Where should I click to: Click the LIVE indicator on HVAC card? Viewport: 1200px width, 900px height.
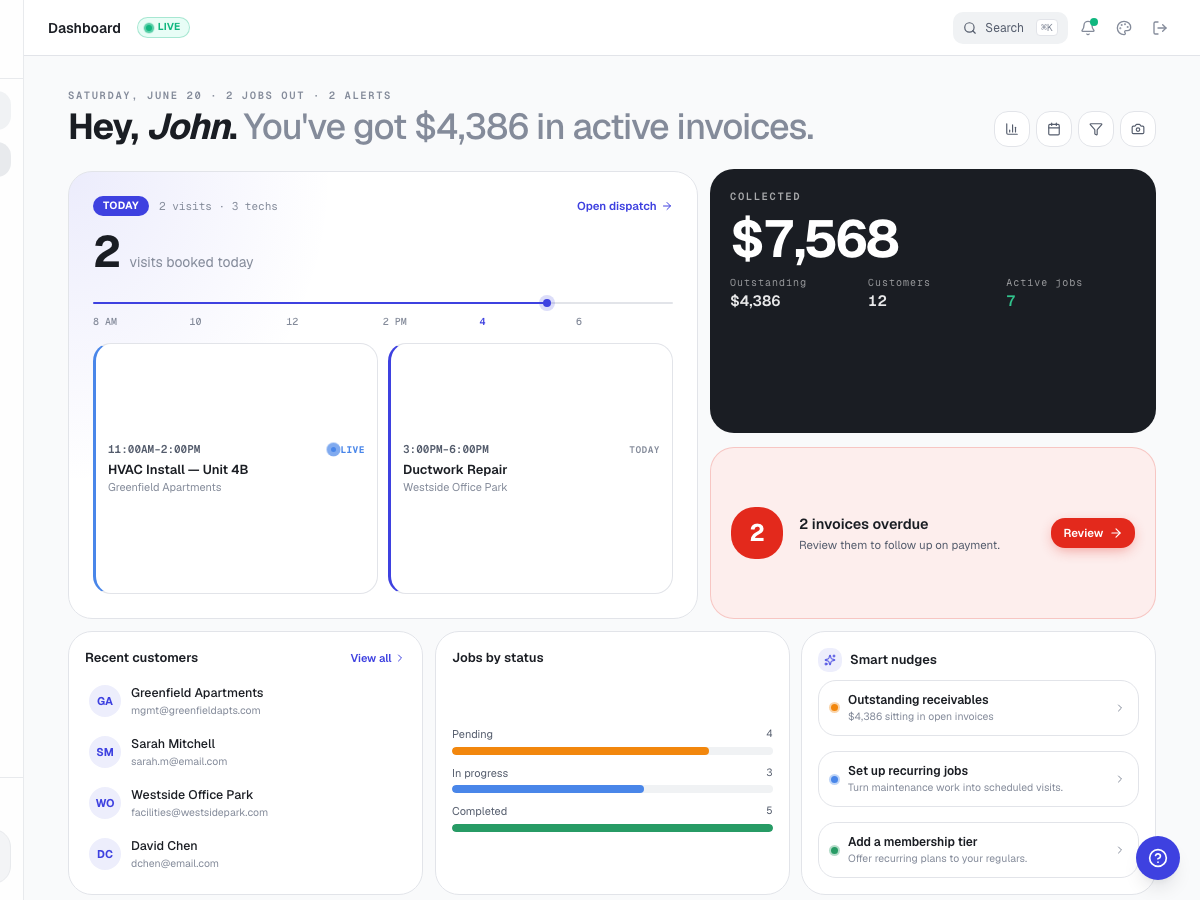(x=346, y=450)
